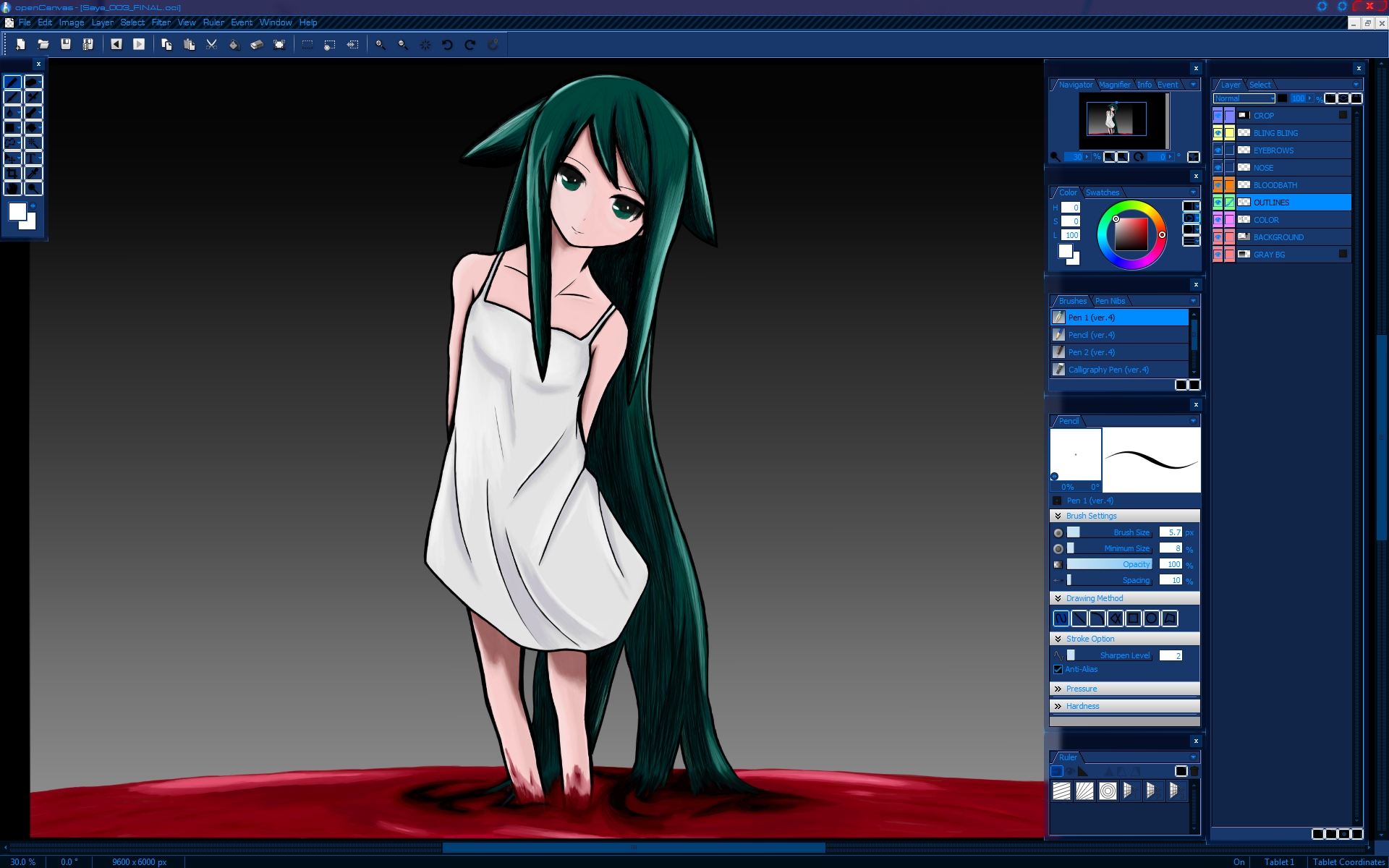This screenshot has height=868, width=1389.
Task: Select the Pen tool in toolbox
Action: point(12,82)
